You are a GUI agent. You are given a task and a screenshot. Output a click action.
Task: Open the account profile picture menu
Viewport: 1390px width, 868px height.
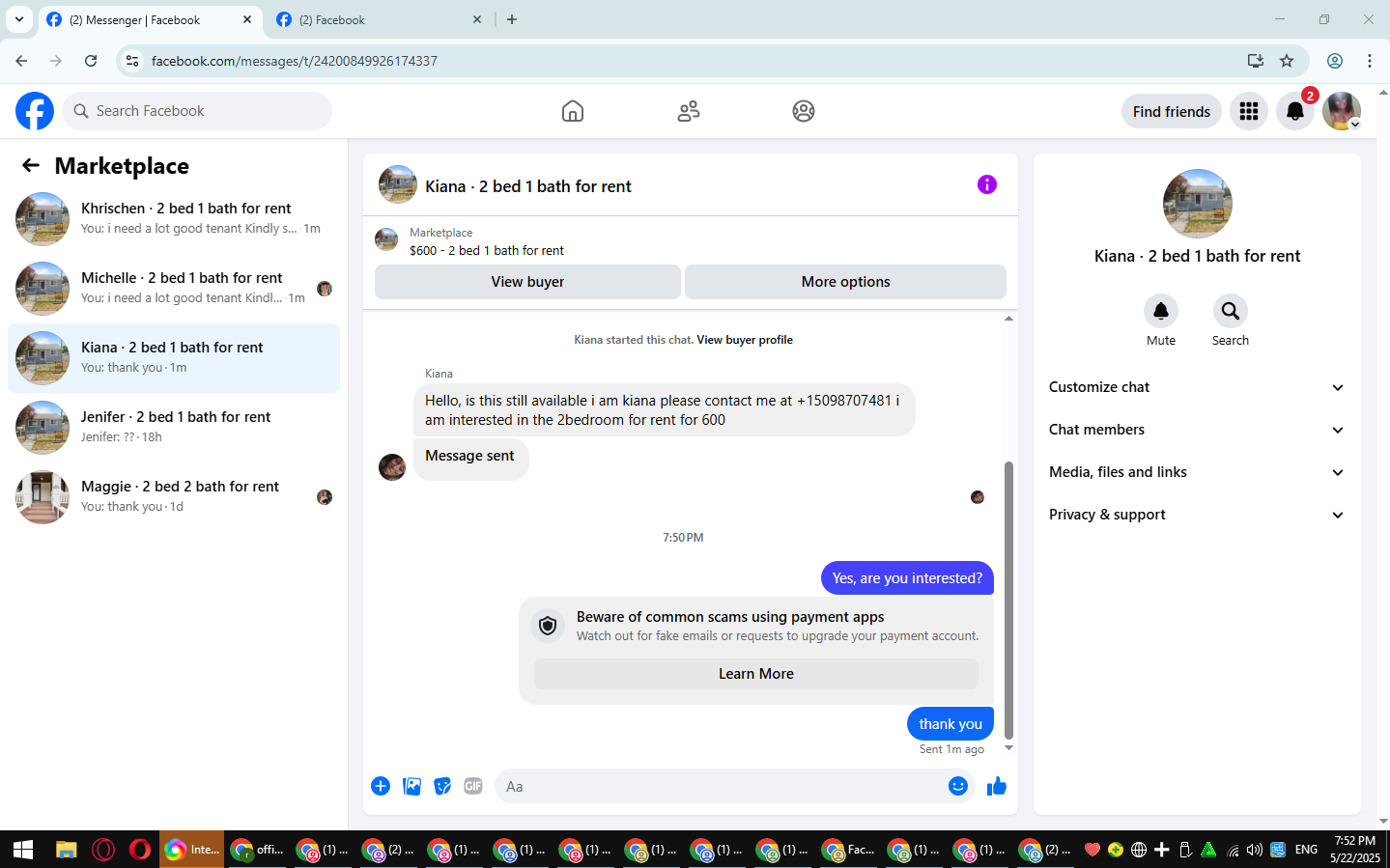click(1342, 111)
